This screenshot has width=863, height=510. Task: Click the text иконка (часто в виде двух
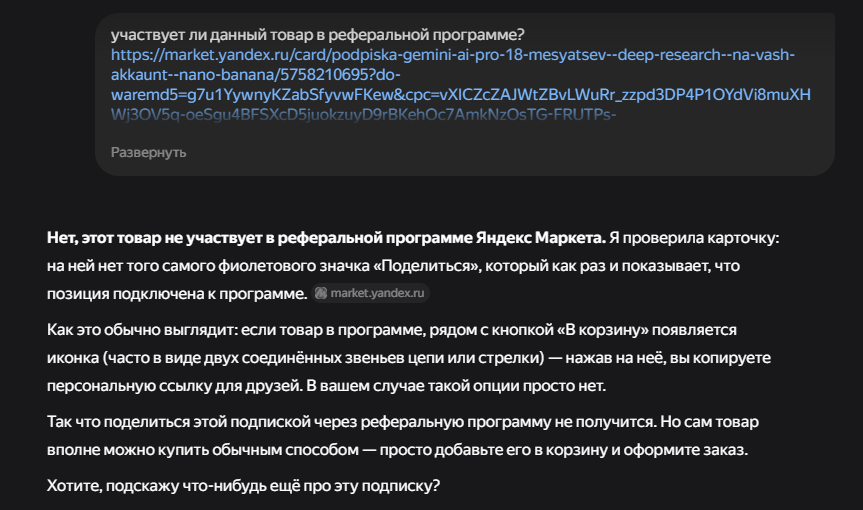pos(143,358)
